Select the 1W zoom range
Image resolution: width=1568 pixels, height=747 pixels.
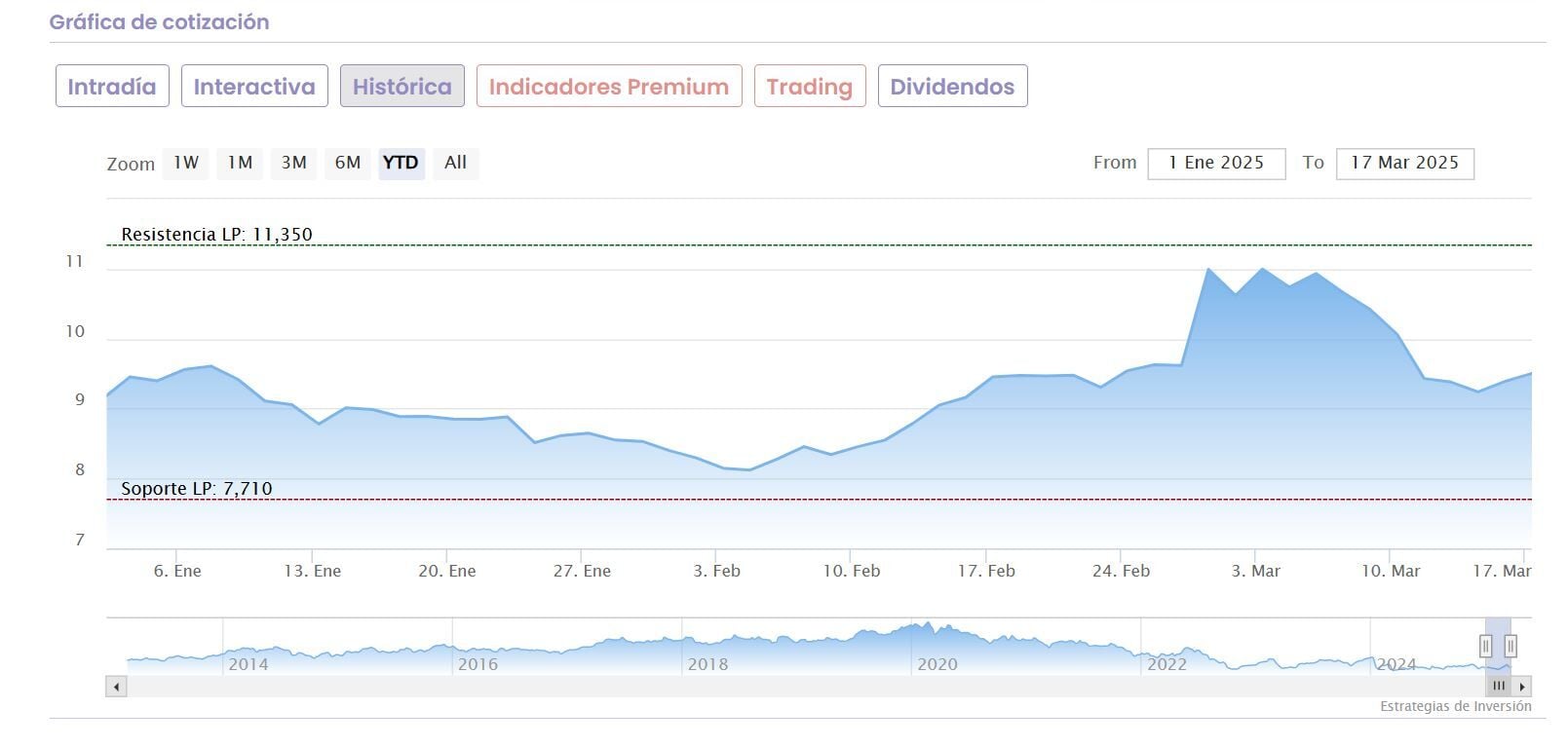(186, 163)
